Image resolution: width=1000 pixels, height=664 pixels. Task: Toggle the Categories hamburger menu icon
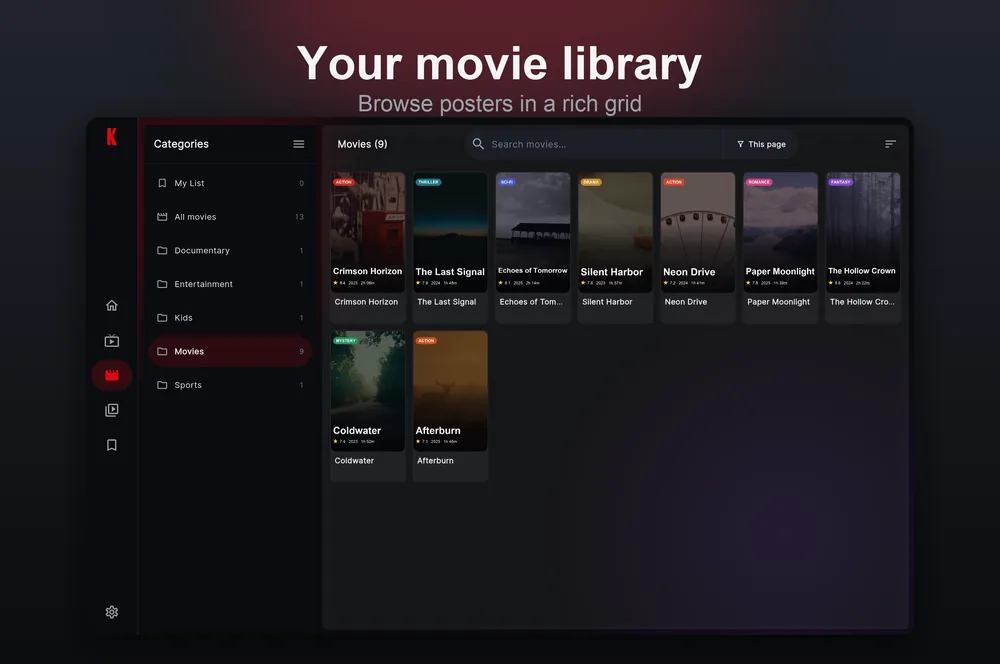298,144
